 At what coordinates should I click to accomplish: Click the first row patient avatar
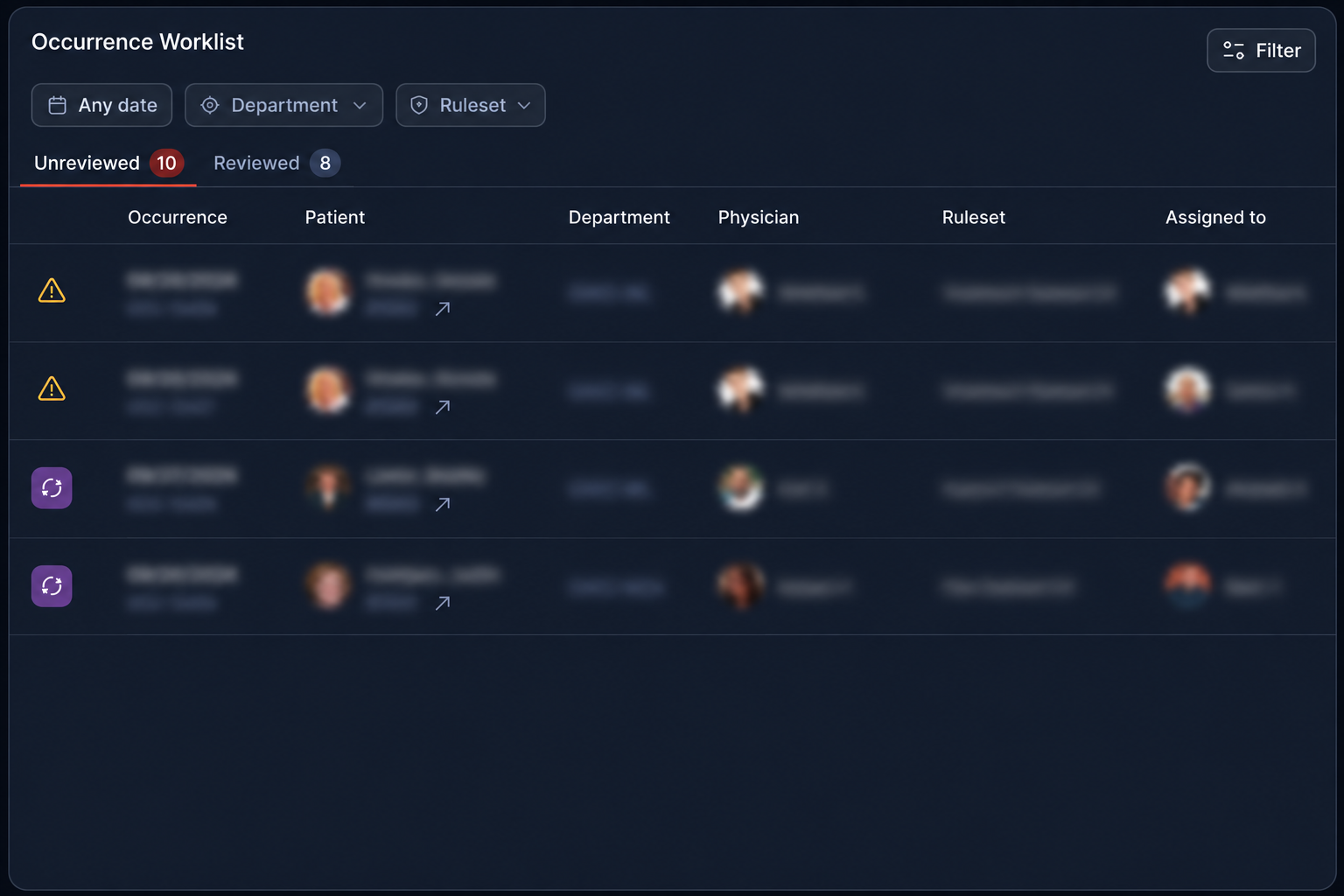click(328, 292)
